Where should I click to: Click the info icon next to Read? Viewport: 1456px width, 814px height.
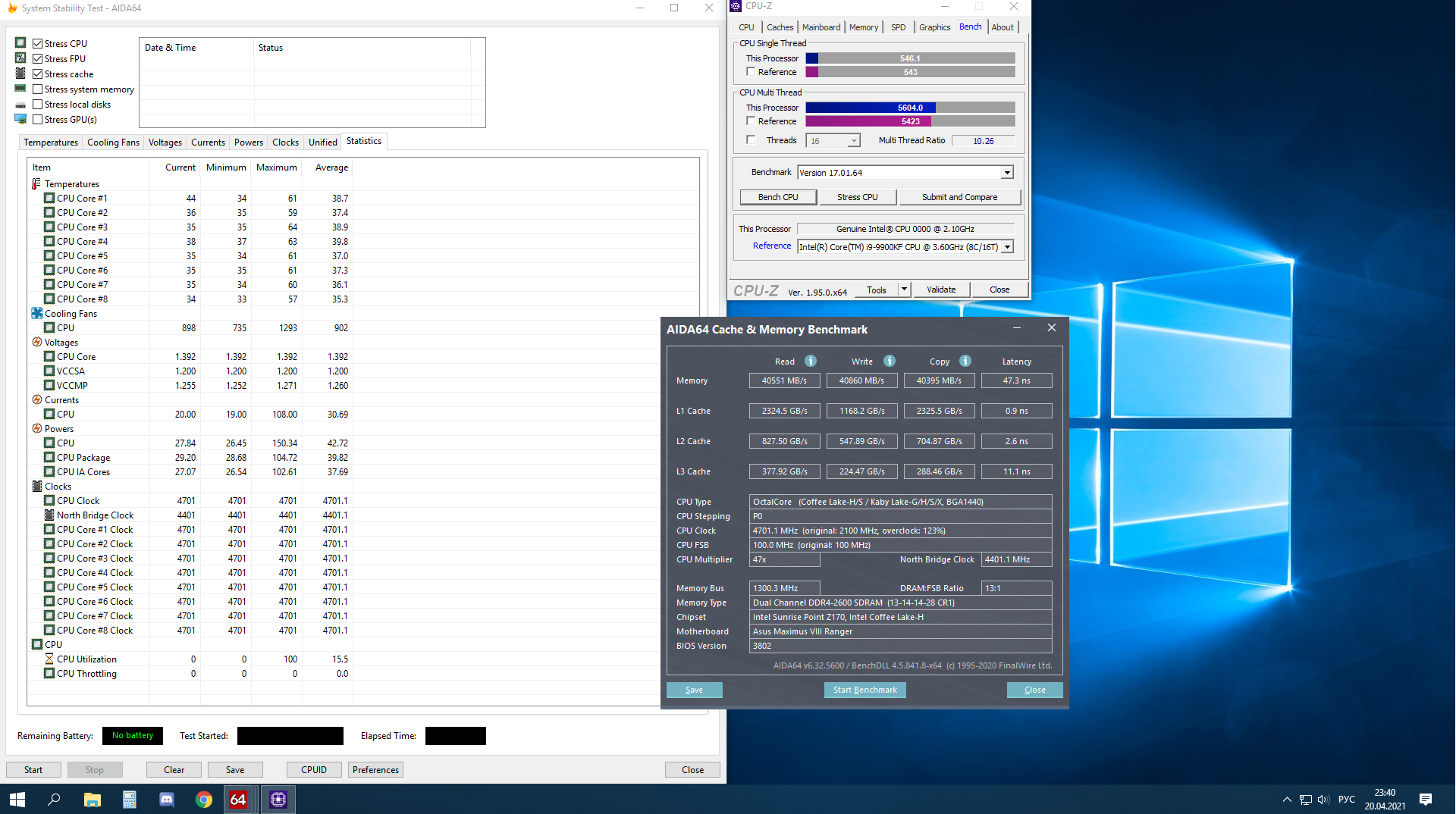click(x=811, y=361)
